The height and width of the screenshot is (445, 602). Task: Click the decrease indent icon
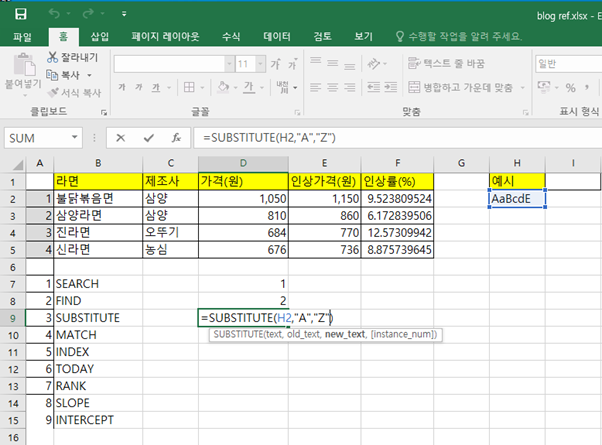[x=374, y=88]
